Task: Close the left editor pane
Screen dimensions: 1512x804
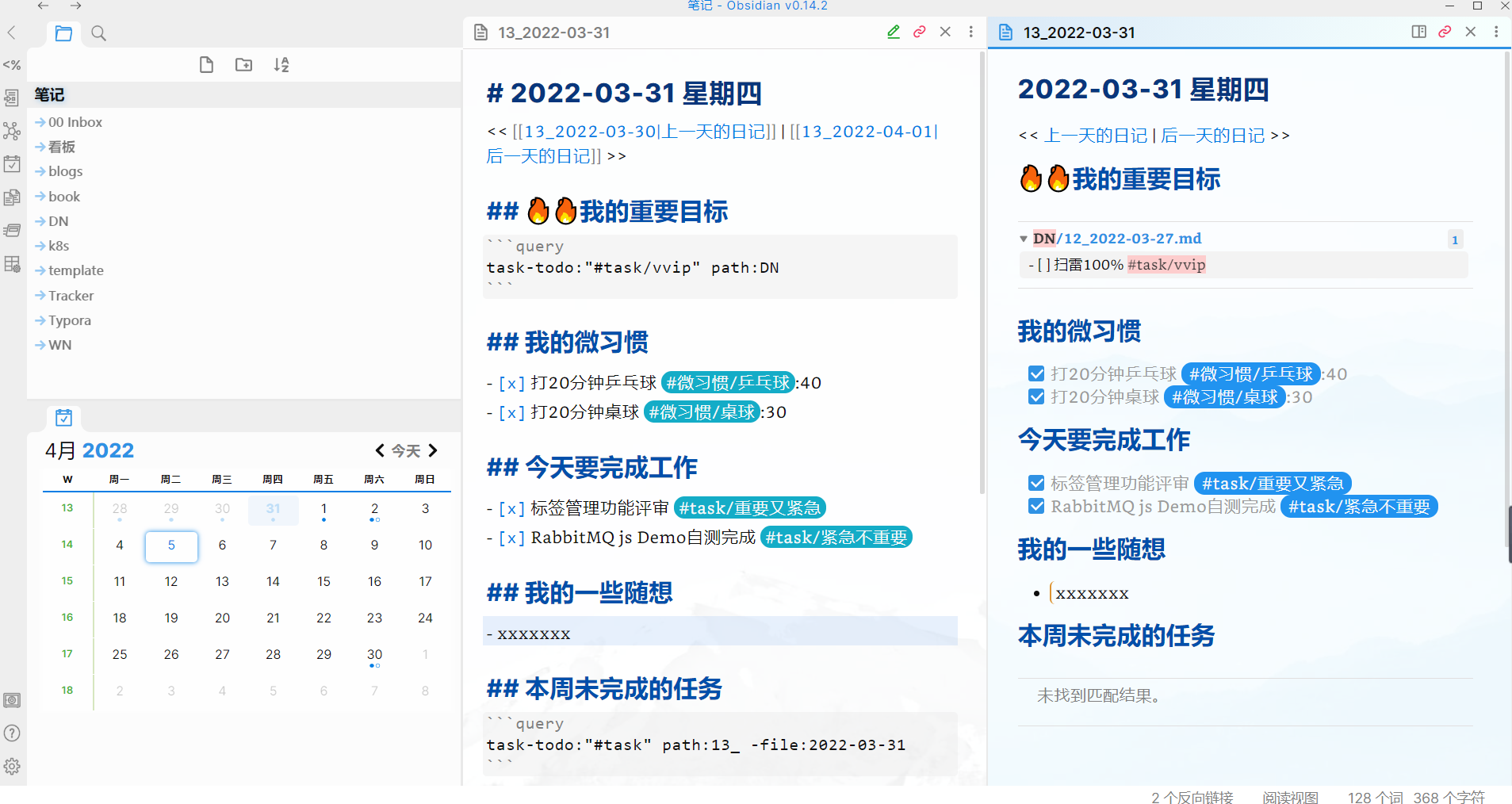Action: (x=945, y=32)
